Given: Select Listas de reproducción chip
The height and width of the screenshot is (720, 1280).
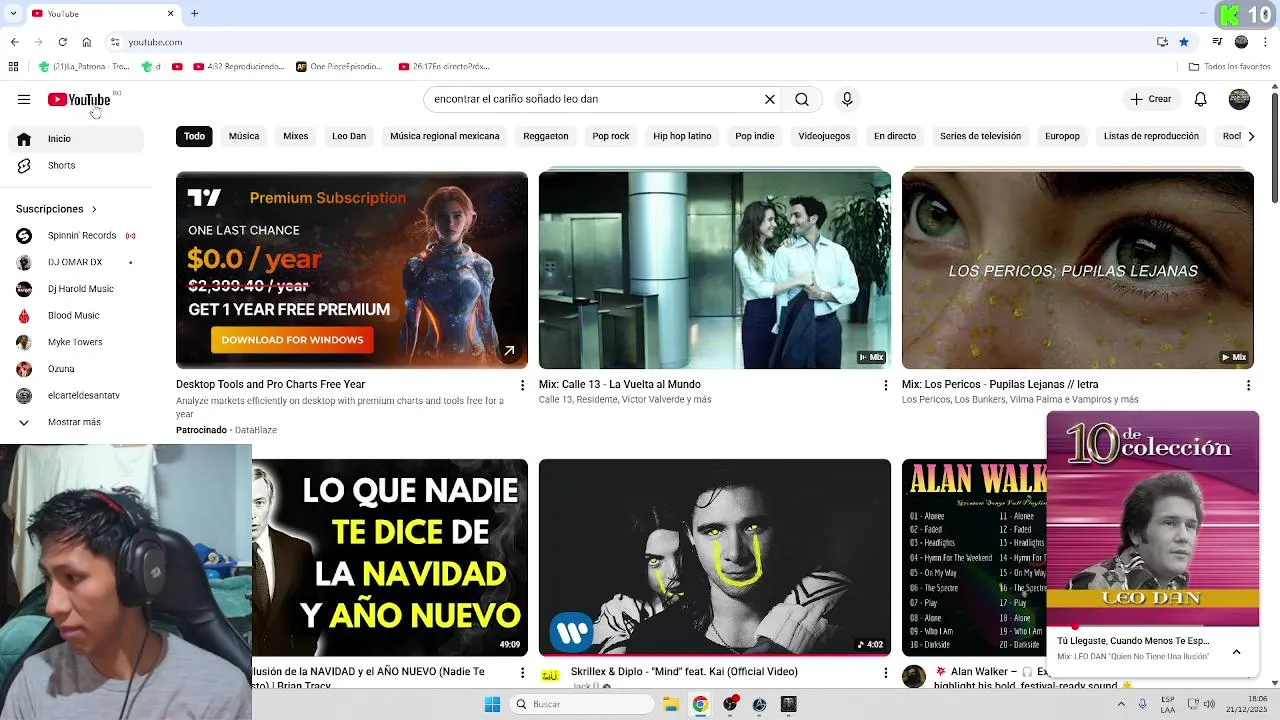Looking at the screenshot, I should click(x=1151, y=136).
